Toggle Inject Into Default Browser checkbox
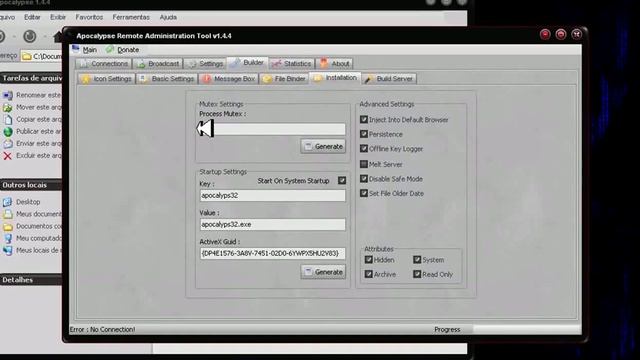This screenshot has height=360, width=640. [x=364, y=120]
